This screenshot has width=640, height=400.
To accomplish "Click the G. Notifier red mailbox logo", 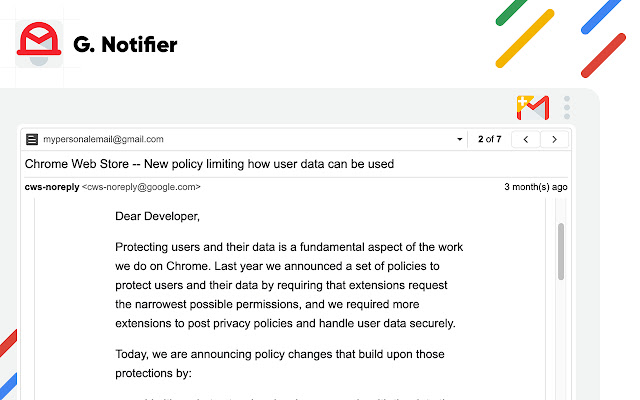I will pos(39,44).
